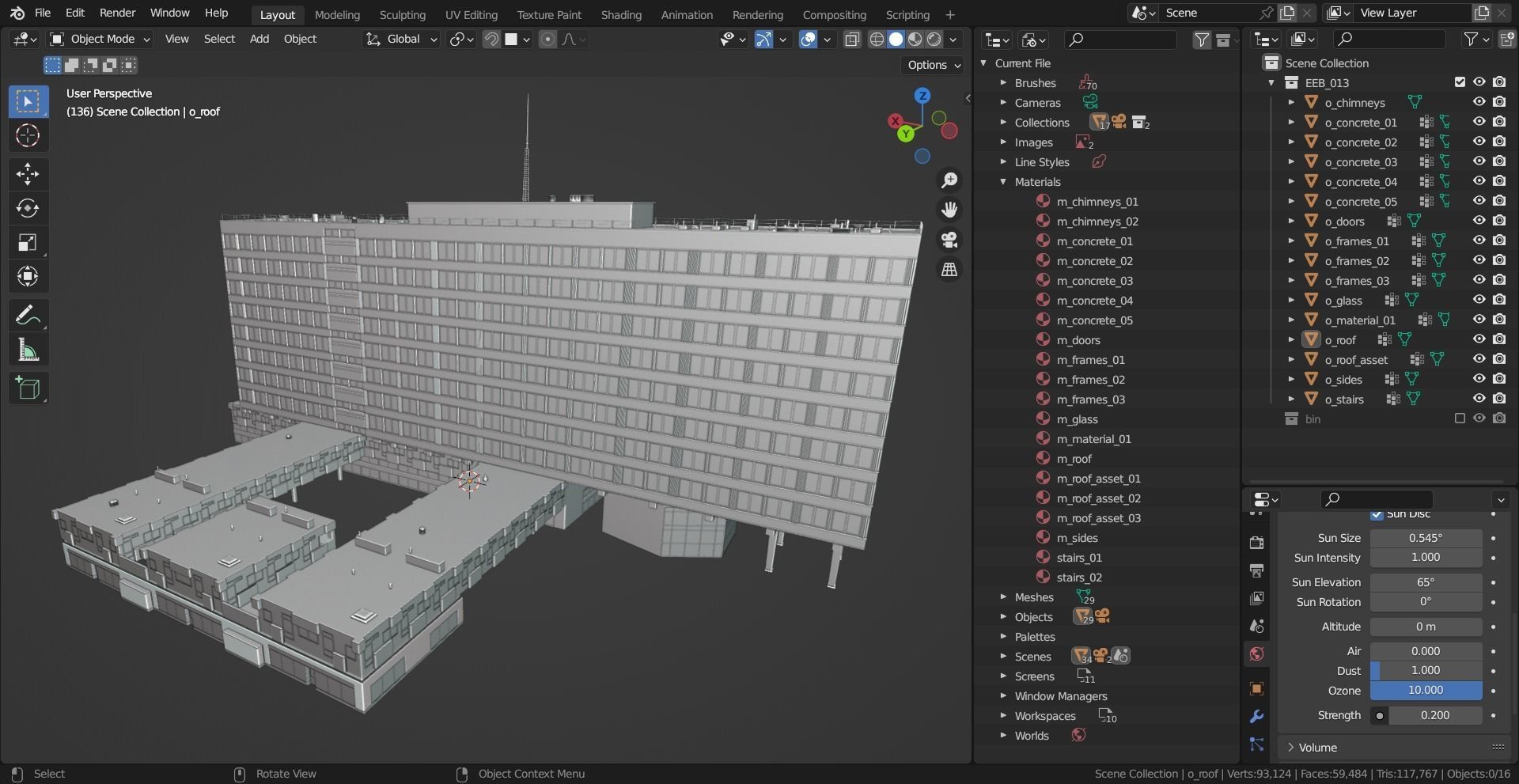This screenshot has height=784, width=1519.
Task: Expand the o_doors outliner item
Action: click(x=1291, y=221)
